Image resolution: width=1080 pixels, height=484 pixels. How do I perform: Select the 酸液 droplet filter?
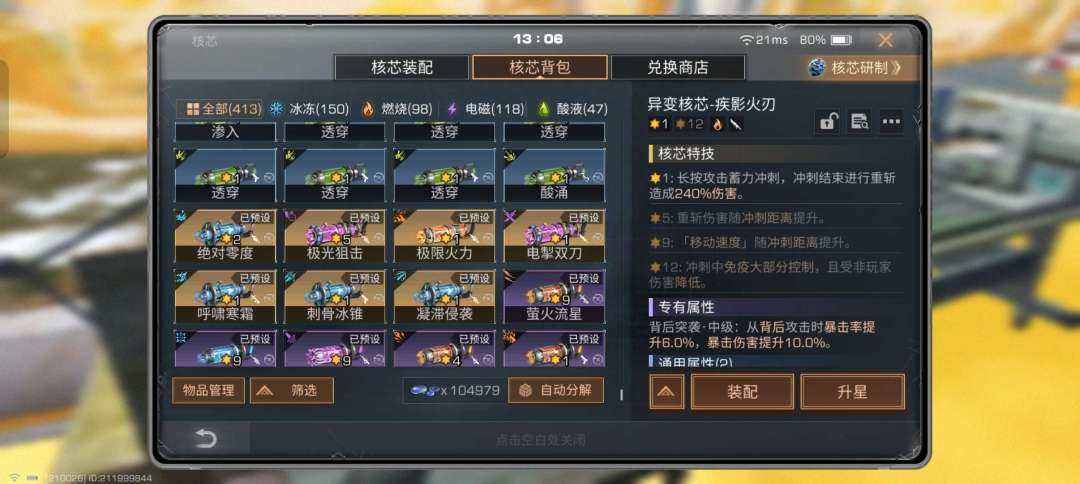pos(573,109)
